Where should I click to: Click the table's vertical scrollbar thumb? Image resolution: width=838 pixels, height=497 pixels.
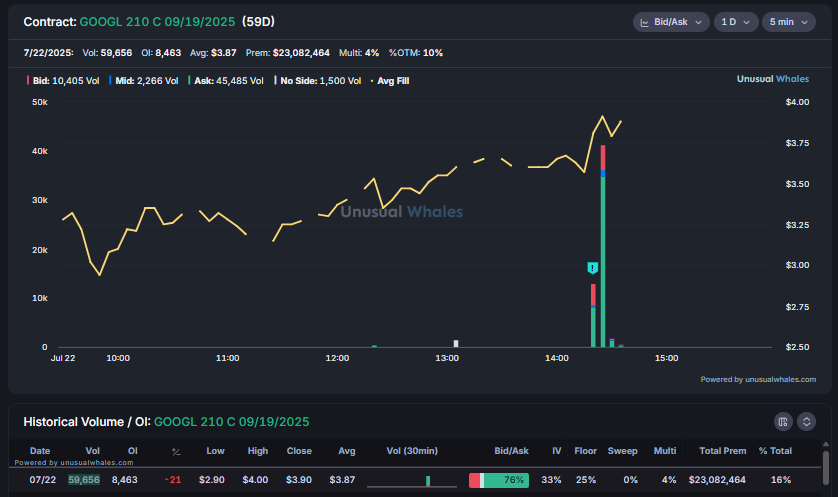click(x=826, y=468)
